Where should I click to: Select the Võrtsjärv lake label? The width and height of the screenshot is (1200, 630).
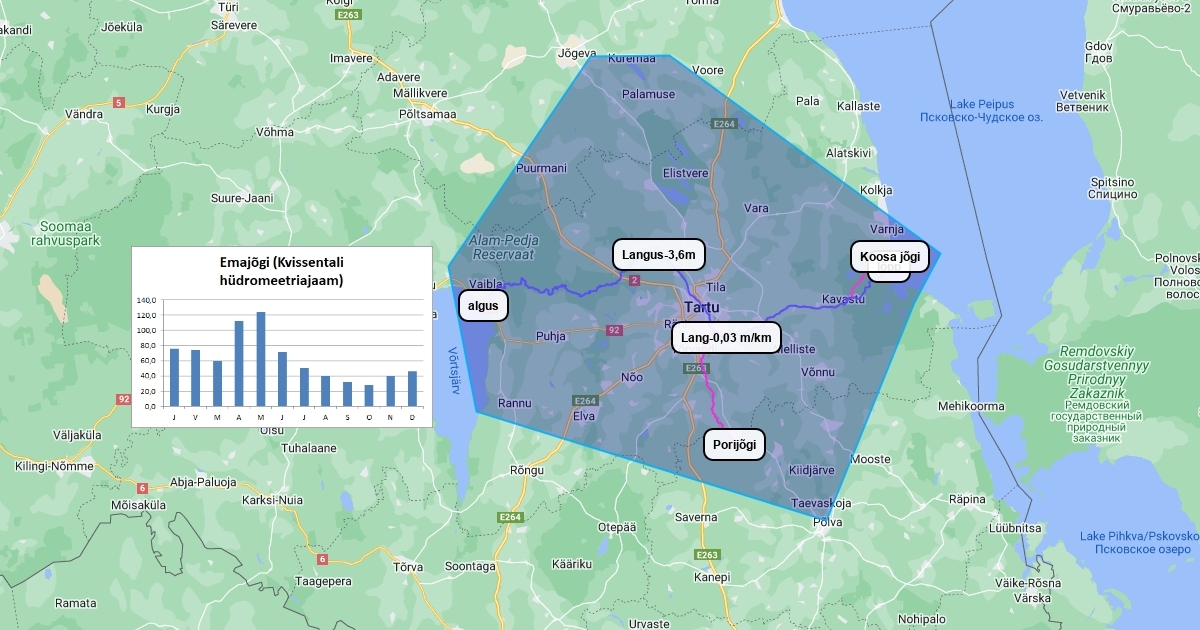(454, 370)
